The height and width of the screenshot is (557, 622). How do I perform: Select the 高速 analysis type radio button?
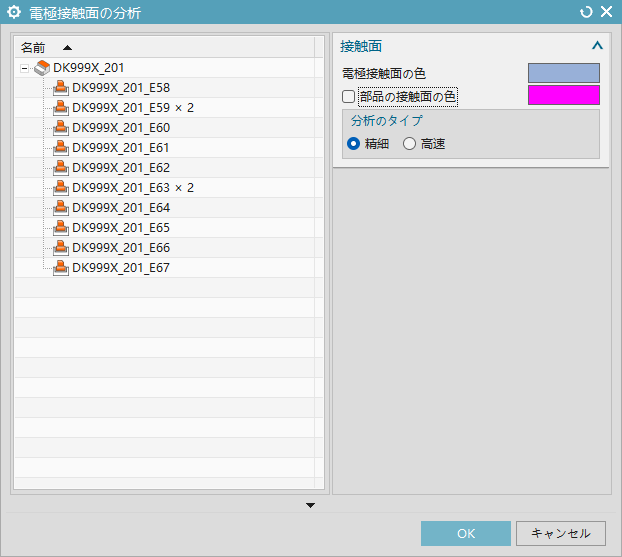click(409, 144)
